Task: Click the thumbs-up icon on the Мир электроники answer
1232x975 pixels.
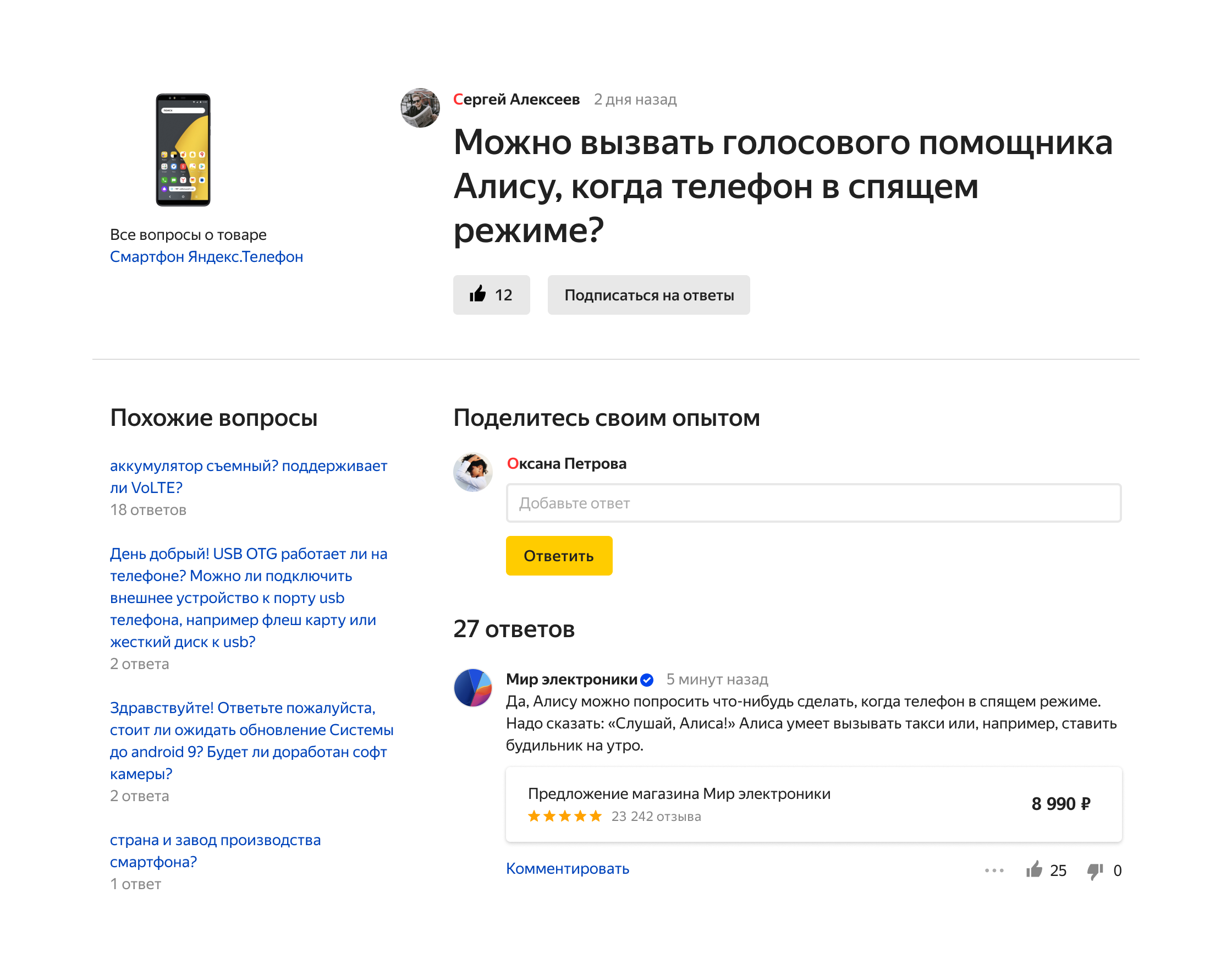Action: point(1033,869)
